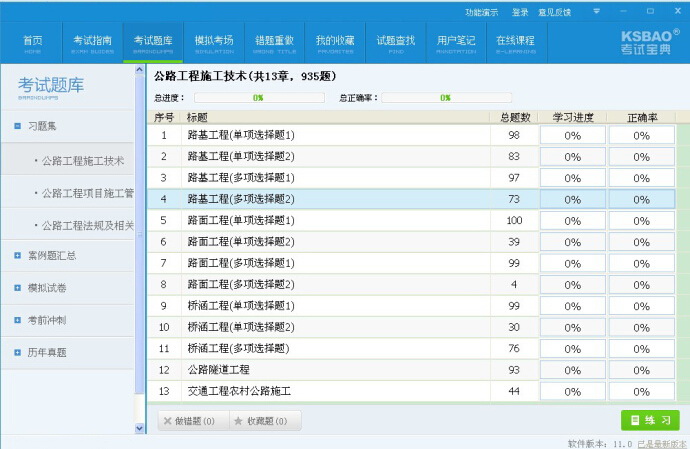This screenshot has width=690, height=449.
Task: Open the 在线课程 tab
Action: 516,43
